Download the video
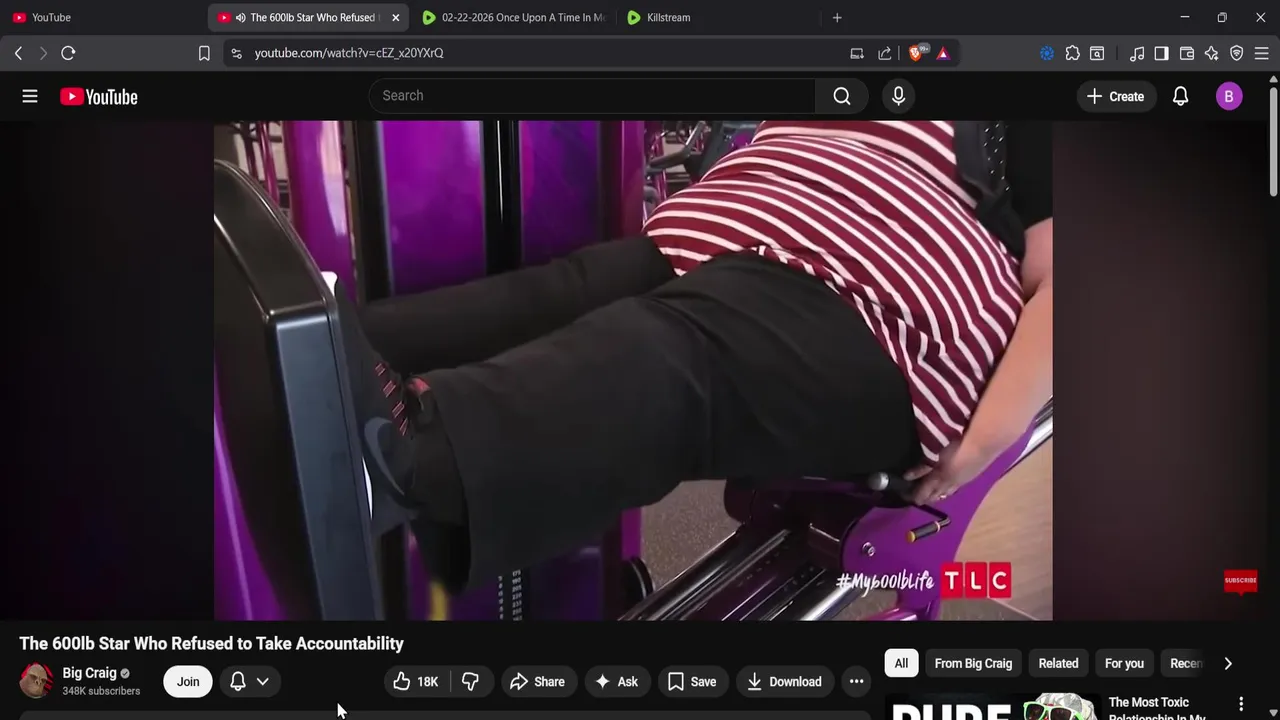 tap(785, 681)
